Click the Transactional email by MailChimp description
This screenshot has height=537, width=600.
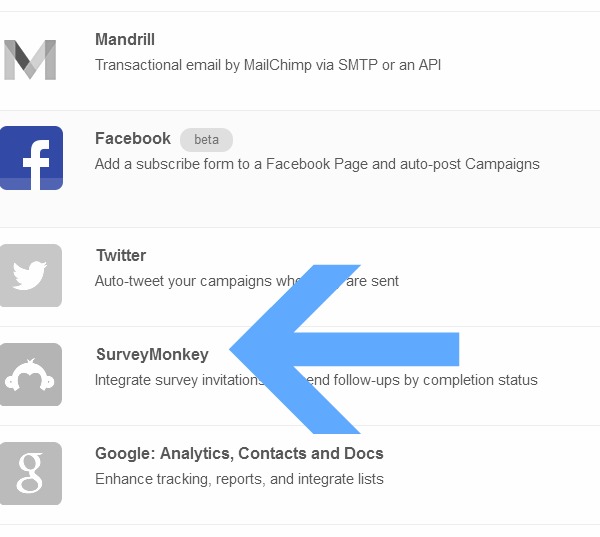[268, 65]
